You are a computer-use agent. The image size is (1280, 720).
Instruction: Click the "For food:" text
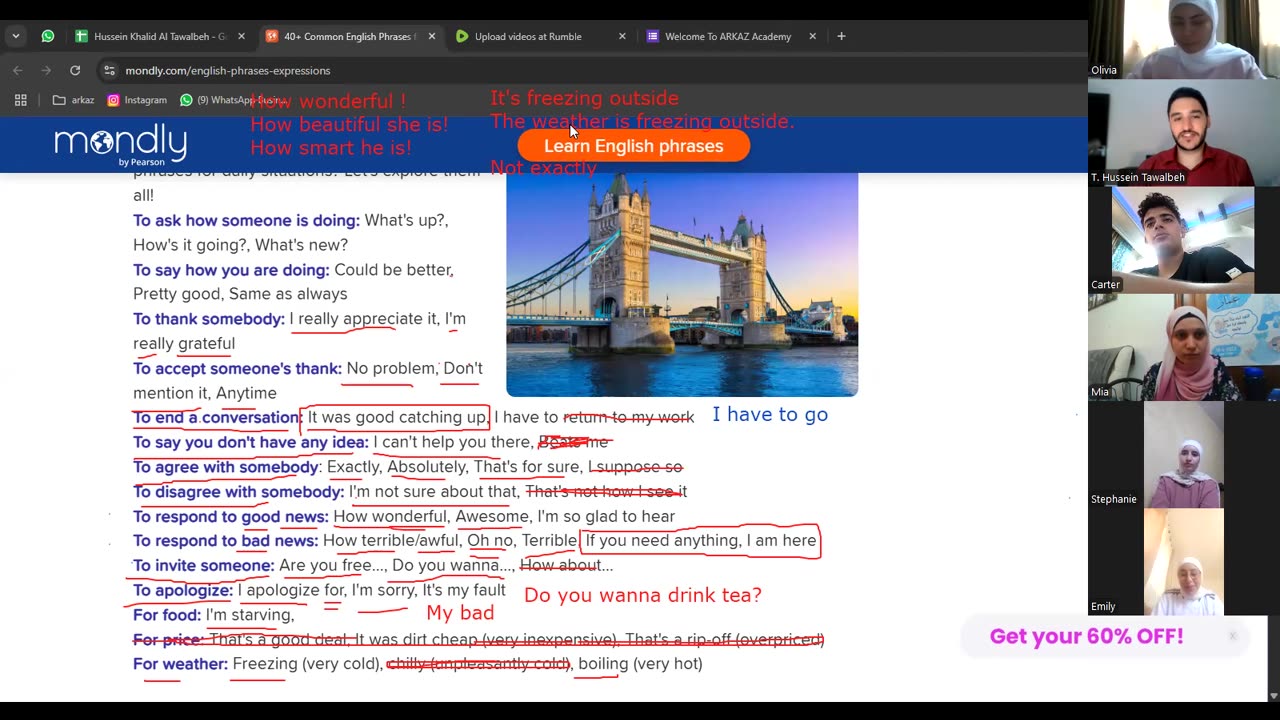click(167, 615)
